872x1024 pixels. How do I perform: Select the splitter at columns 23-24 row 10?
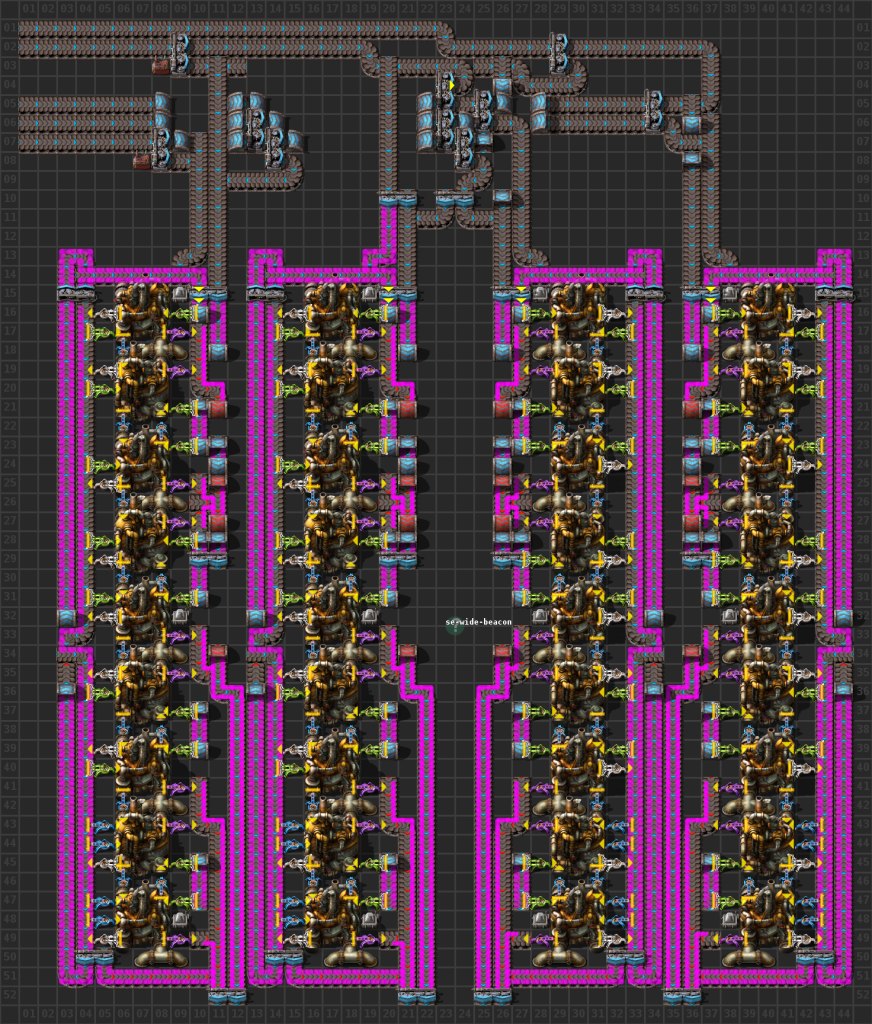tap(455, 199)
